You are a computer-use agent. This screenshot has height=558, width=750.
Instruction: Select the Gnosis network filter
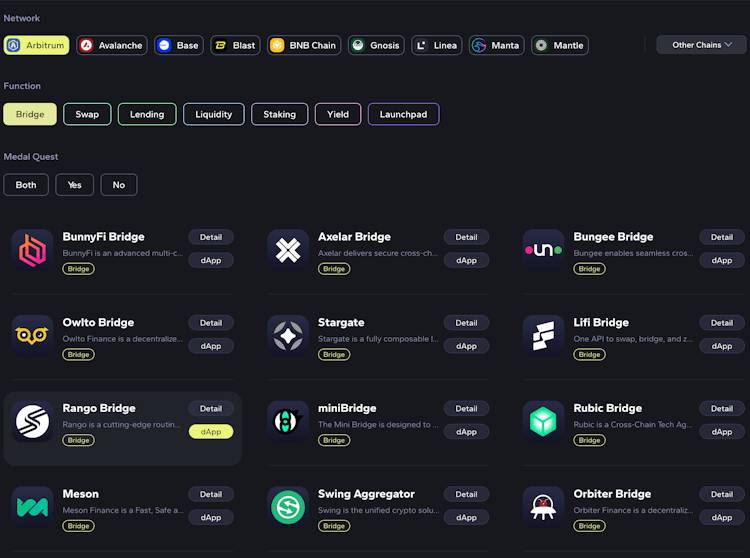[376, 45]
